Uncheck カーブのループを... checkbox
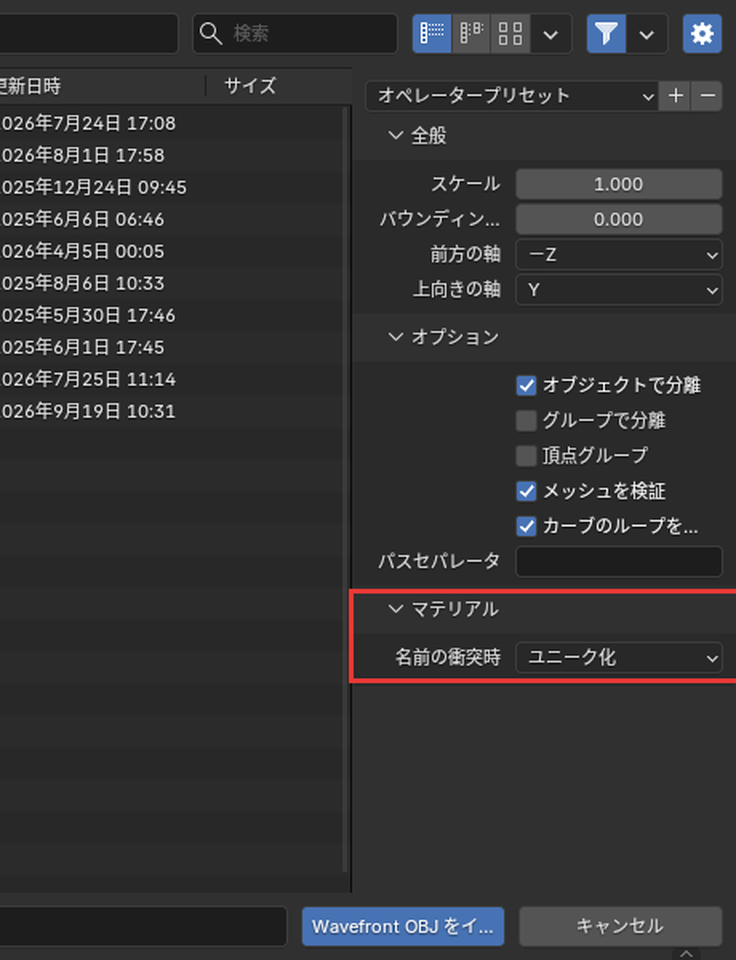Image resolution: width=736 pixels, height=960 pixels. [526, 526]
